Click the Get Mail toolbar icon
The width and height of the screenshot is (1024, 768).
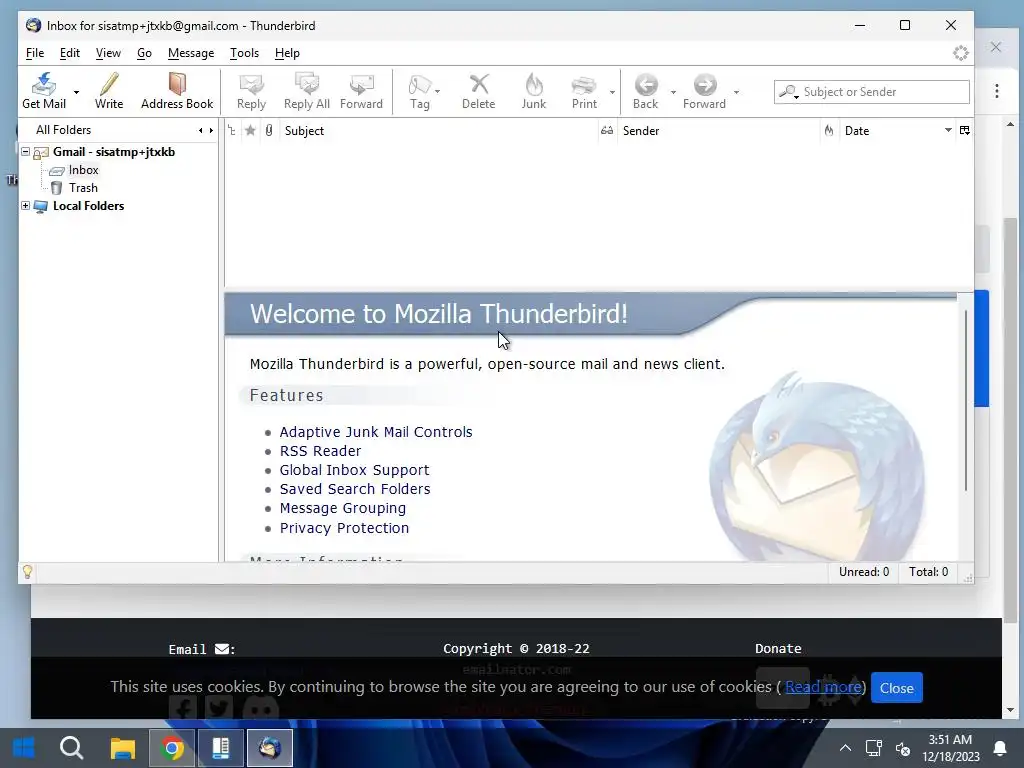coord(44,91)
